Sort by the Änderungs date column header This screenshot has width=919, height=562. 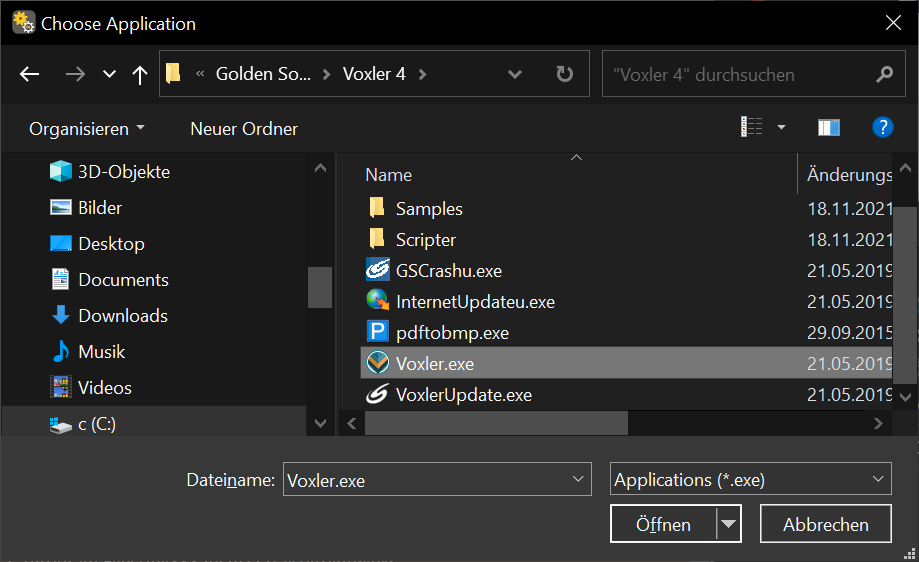point(849,175)
